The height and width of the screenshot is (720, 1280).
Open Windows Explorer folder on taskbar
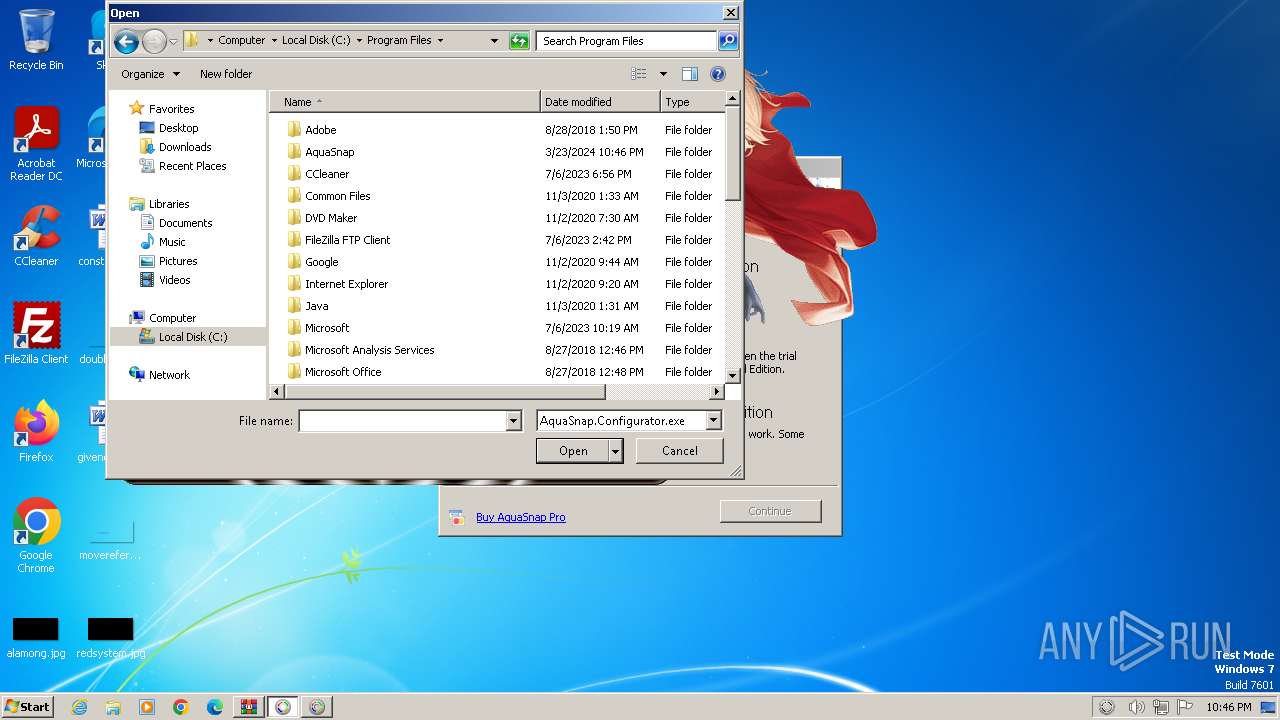[x=113, y=707]
